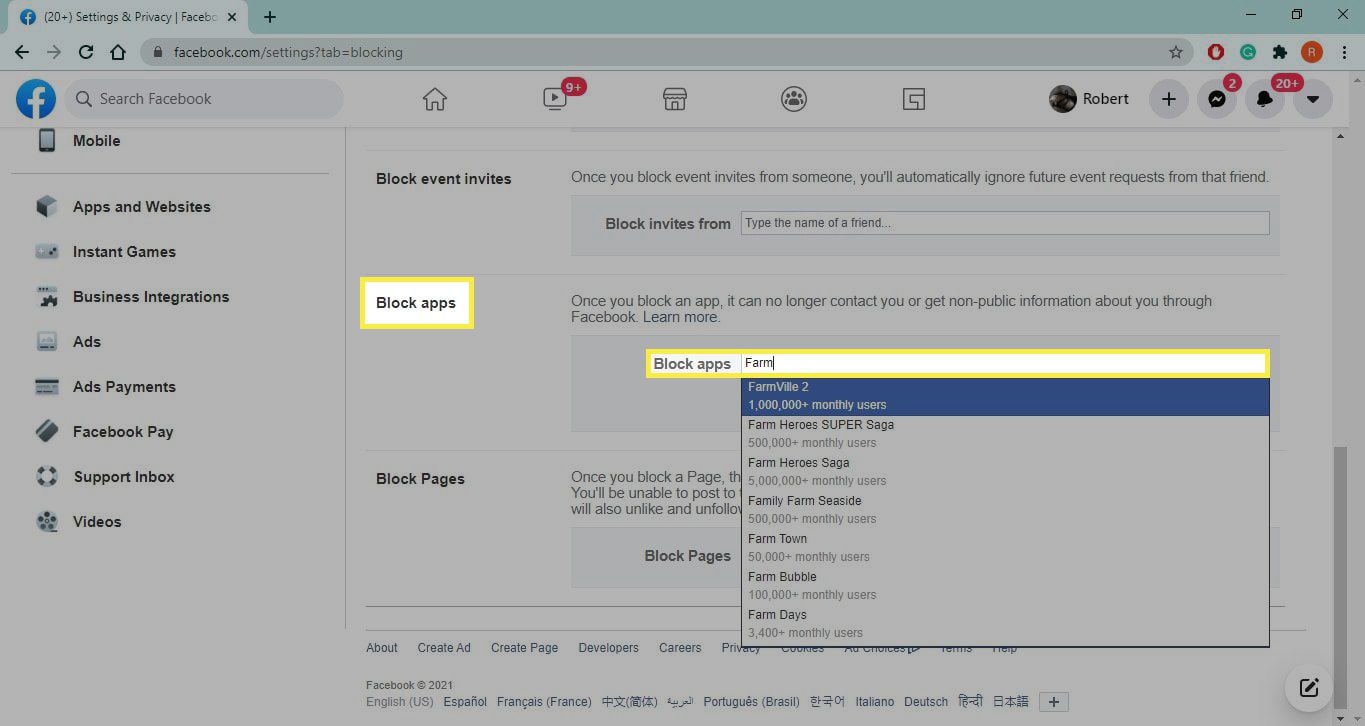The width and height of the screenshot is (1365, 726).
Task: Click the Facebook Pay icon
Action: pyautogui.click(x=47, y=432)
